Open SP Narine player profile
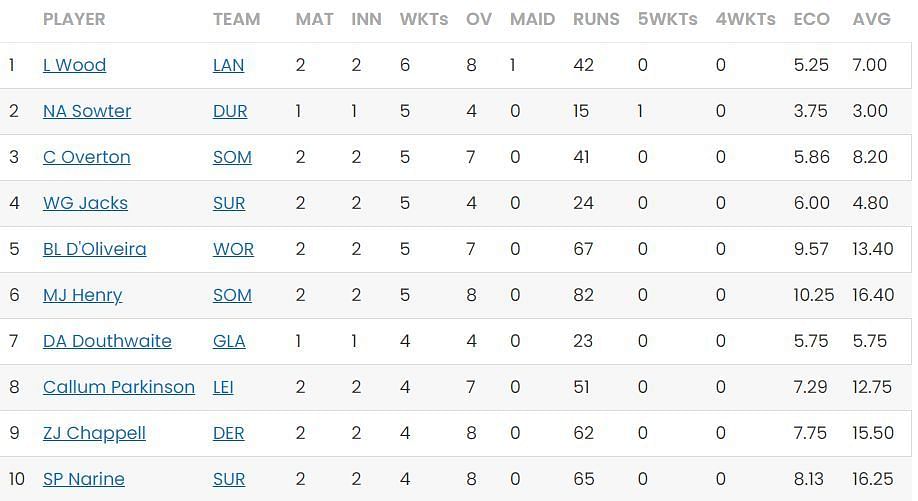The width and height of the screenshot is (918, 501). pyautogui.click(x=84, y=479)
